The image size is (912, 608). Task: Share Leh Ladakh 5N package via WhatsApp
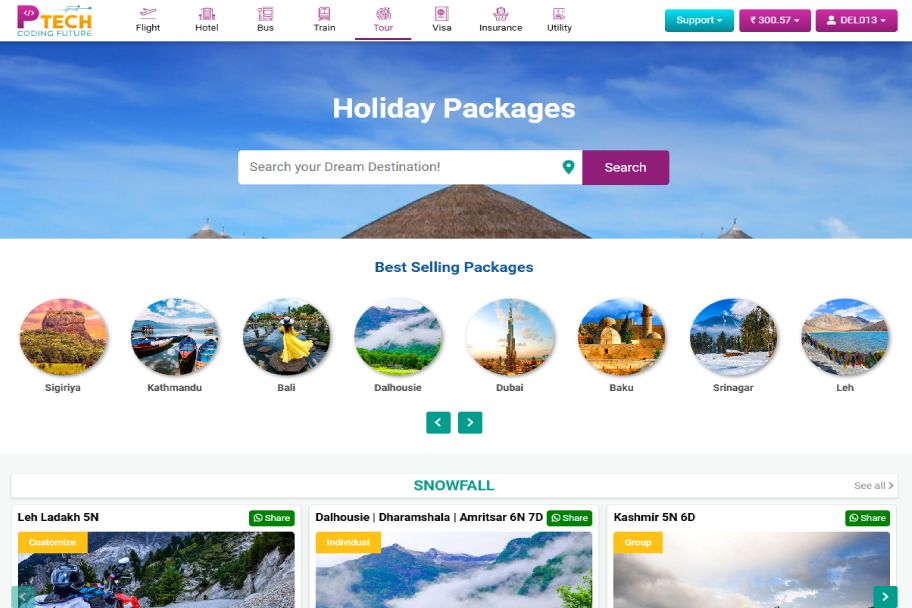pyautogui.click(x=272, y=518)
